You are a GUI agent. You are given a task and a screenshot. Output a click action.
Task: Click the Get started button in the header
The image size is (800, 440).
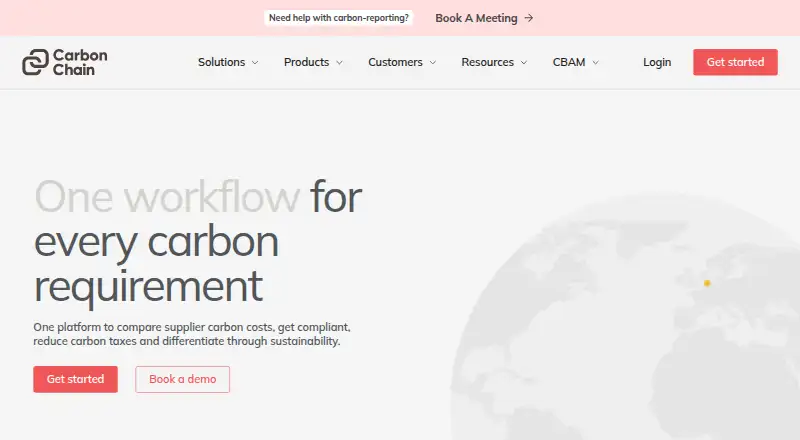[735, 62]
